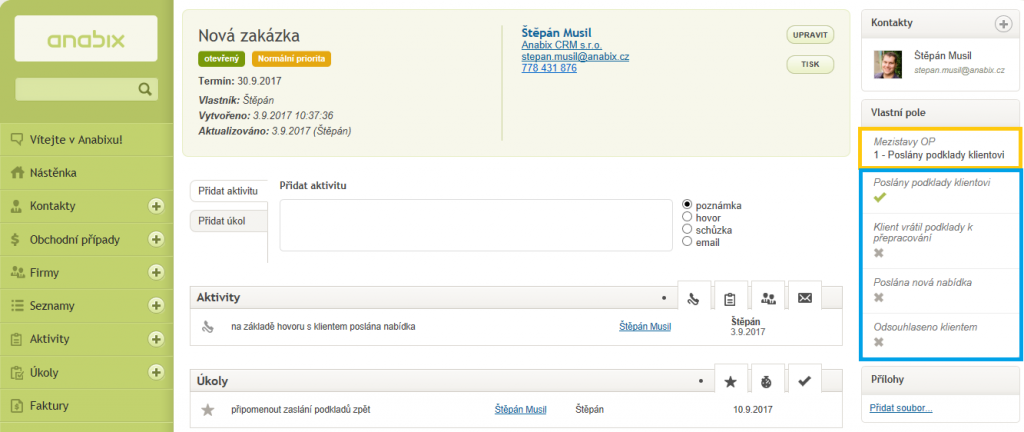Image resolution: width=1024 pixels, height=432 pixels.
Task: Show completed tasks via checkmark filter icon
Action: 805,382
